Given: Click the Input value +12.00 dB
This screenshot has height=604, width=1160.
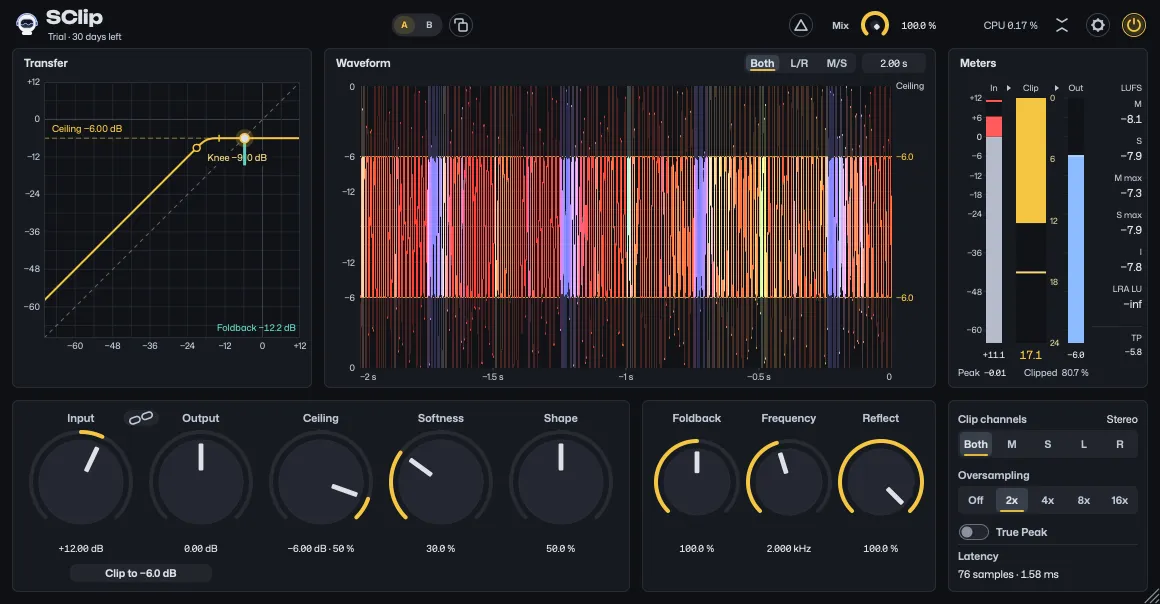Looking at the screenshot, I should 81,549.
